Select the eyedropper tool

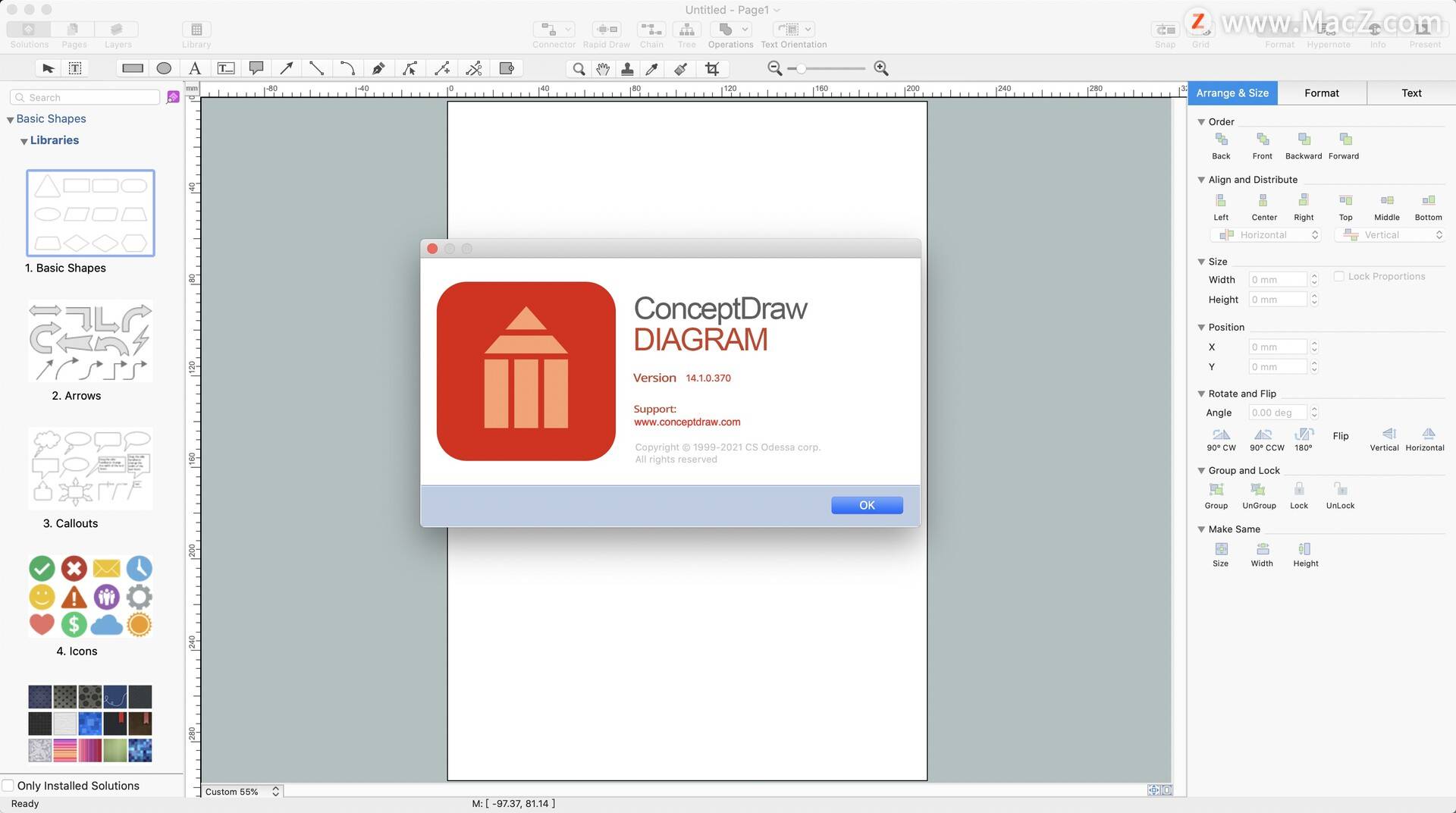(651, 69)
